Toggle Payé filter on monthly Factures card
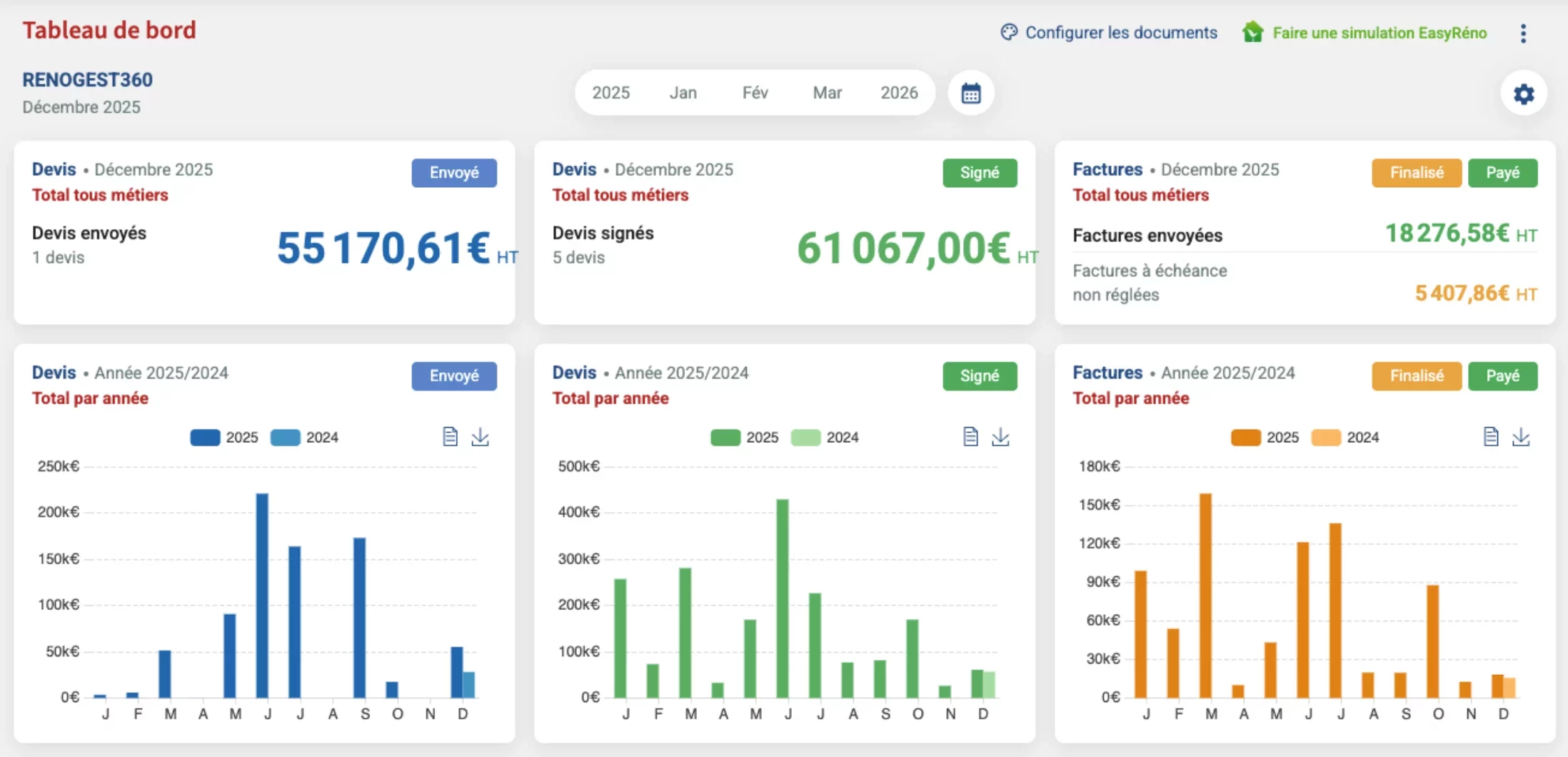The image size is (1568, 757). point(1502,173)
